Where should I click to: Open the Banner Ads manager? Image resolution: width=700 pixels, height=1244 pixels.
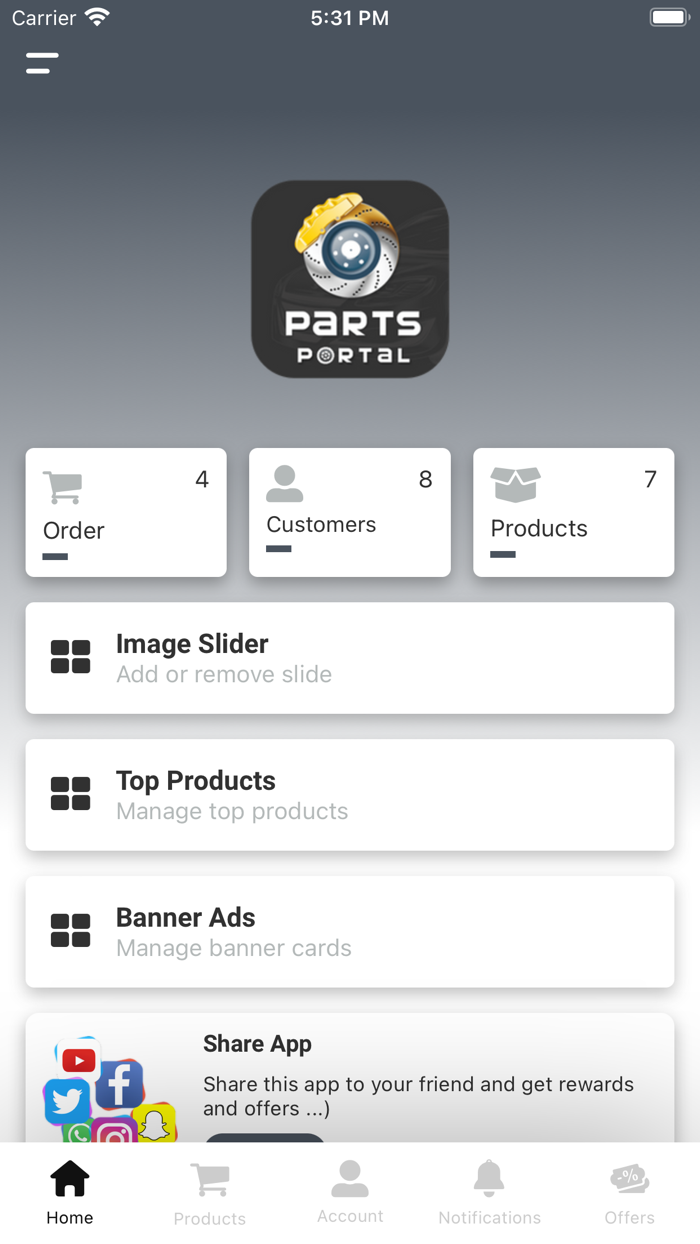point(348,930)
